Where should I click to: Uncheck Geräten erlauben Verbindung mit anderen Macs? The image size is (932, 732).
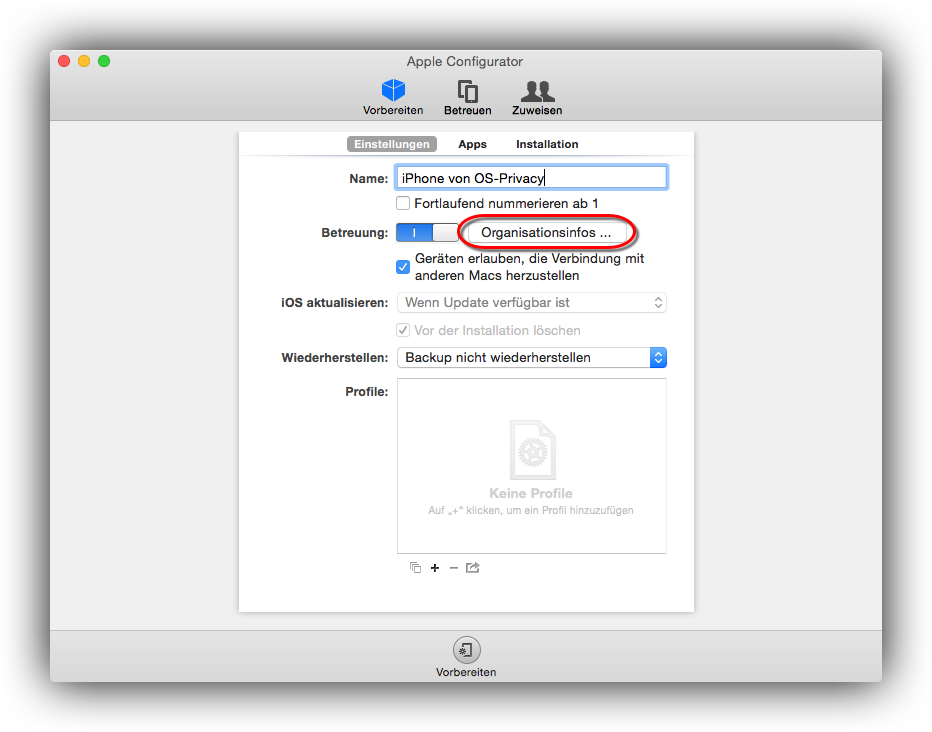(403, 267)
